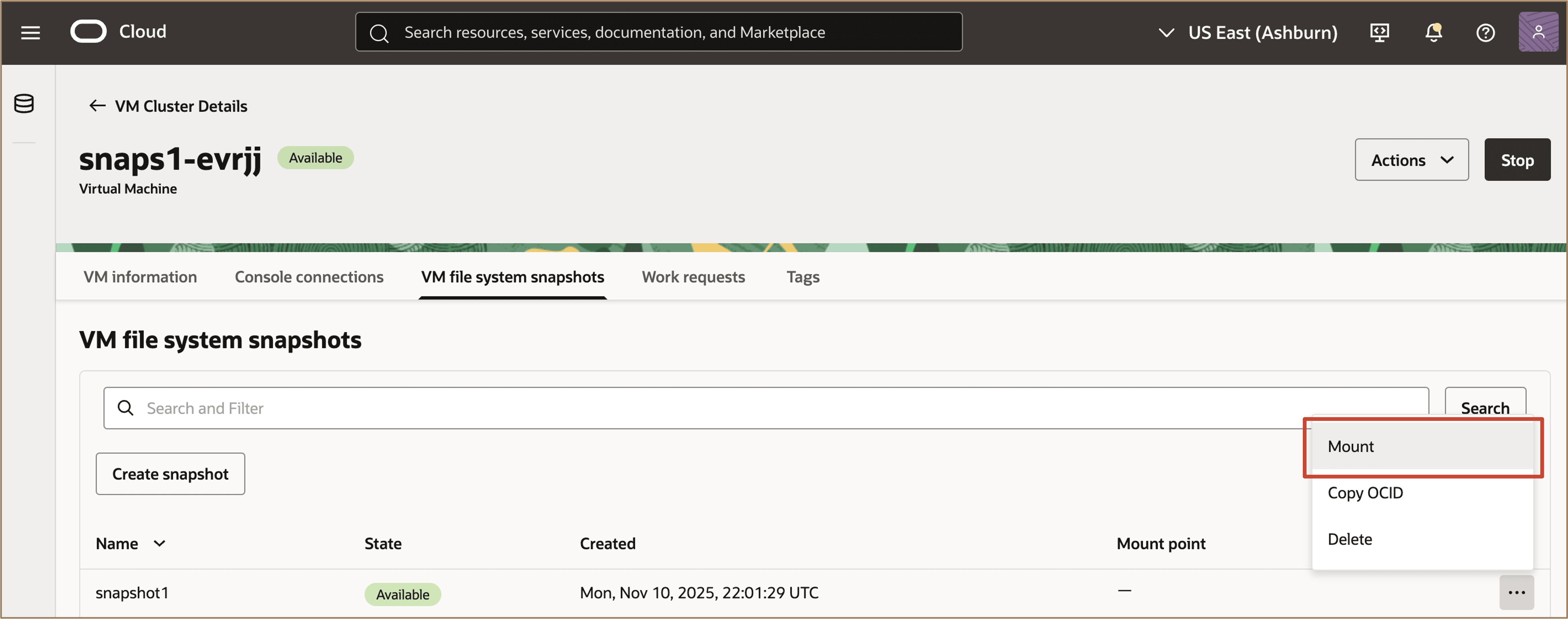Open the user profile avatar
This screenshot has height=619, width=1568.
(x=1539, y=32)
